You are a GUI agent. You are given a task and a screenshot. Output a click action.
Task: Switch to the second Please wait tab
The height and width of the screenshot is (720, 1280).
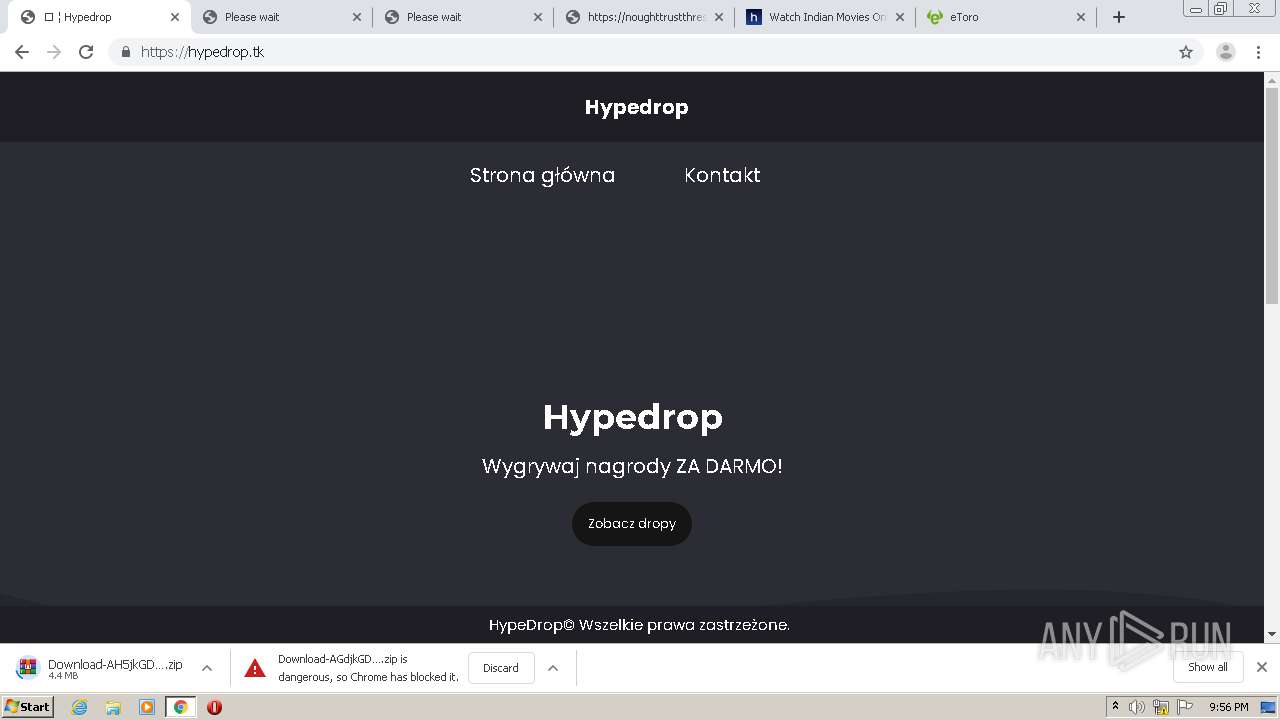coord(462,17)
